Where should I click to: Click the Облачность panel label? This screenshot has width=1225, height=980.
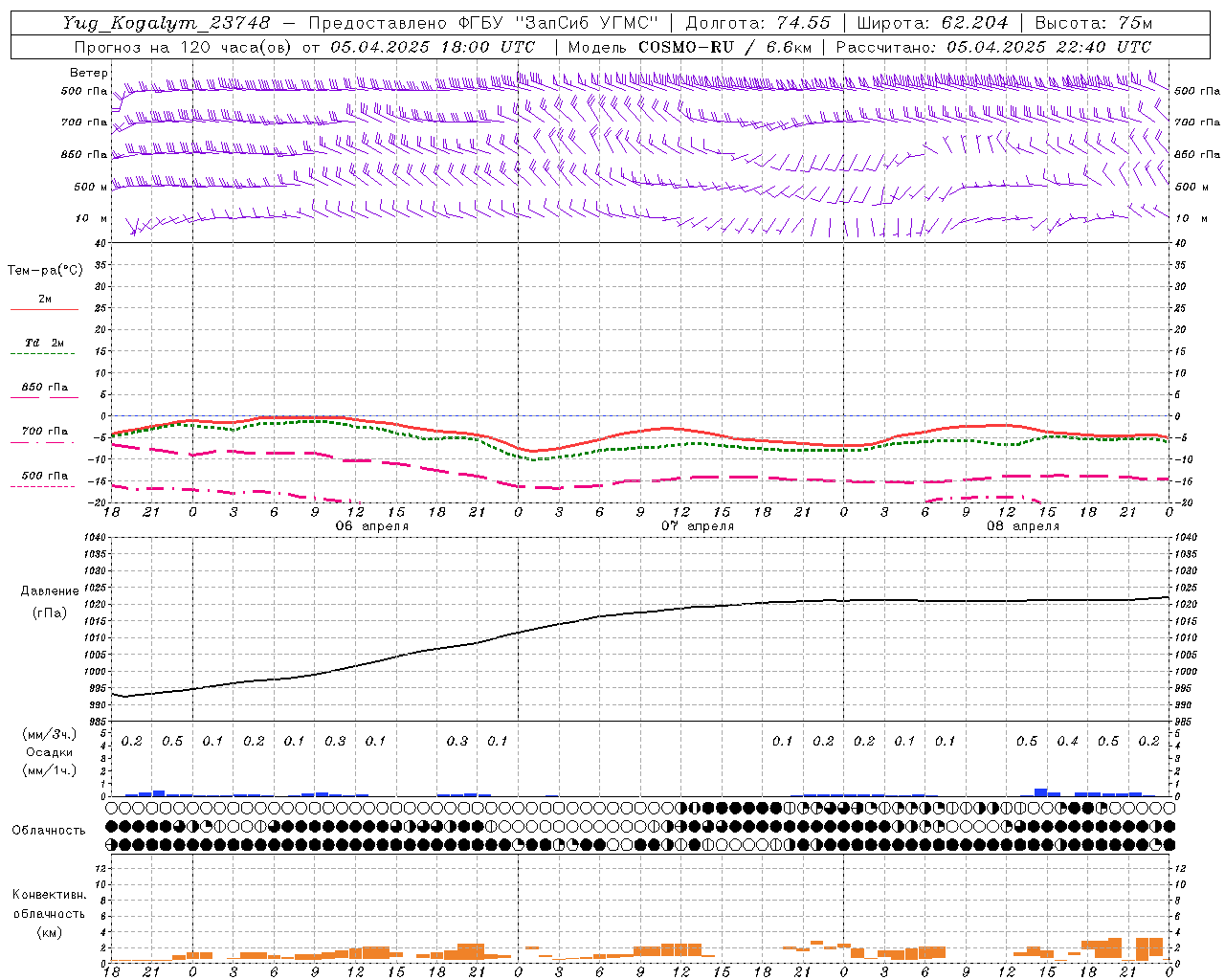[49, 831]
